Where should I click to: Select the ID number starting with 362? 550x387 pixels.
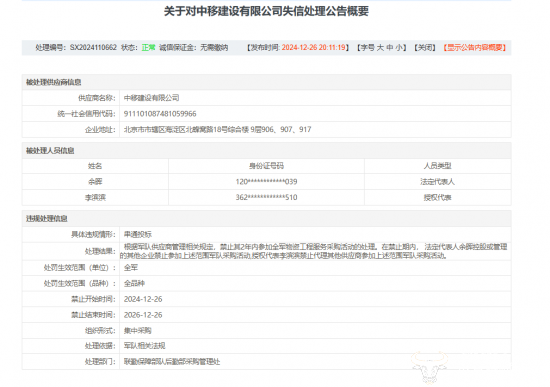[x=266, y=198]
